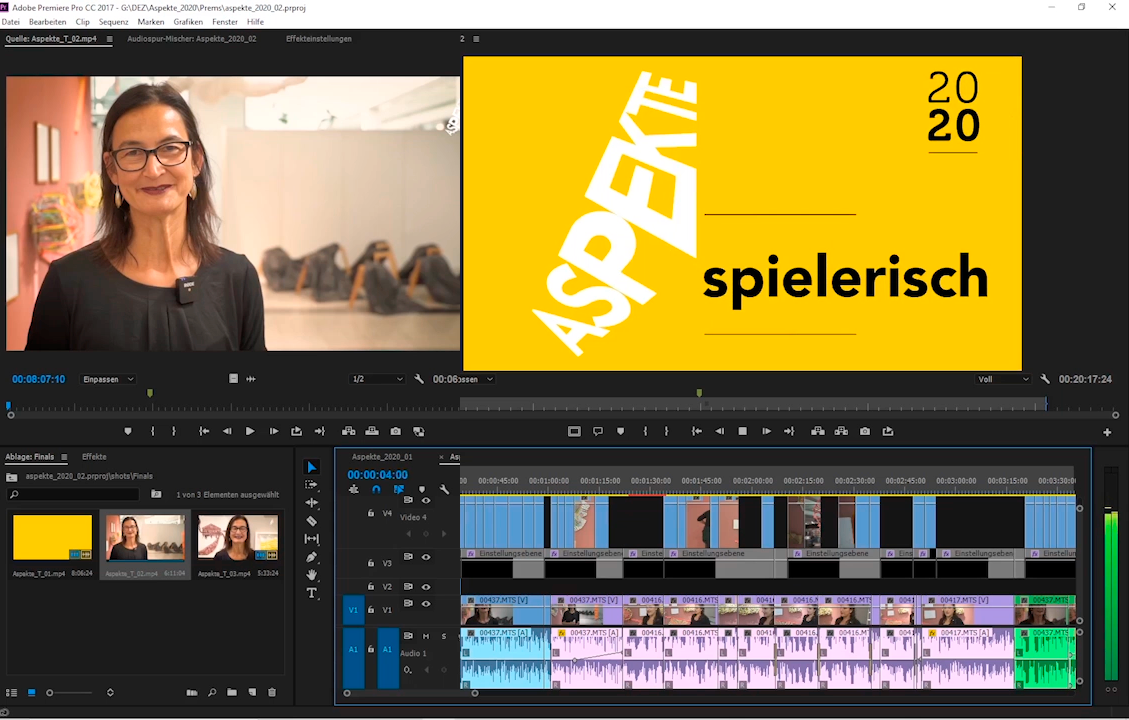Select the Hand tool

point(312,575)
